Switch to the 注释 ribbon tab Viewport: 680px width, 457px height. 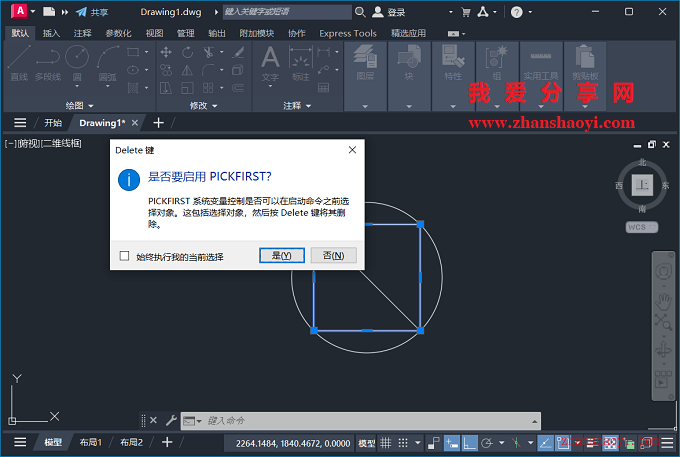click(x=82, y=33)
